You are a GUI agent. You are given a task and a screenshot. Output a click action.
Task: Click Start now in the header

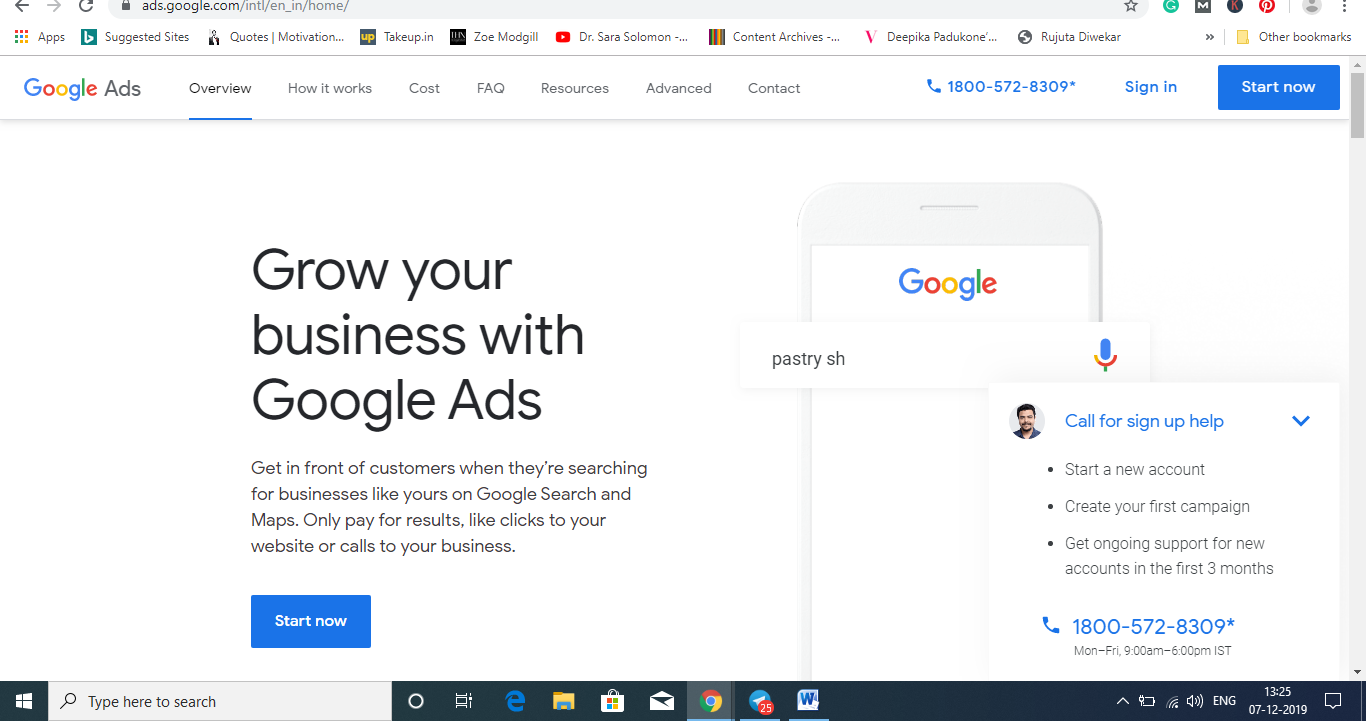pyautogui.click(x=1278, y=87)
